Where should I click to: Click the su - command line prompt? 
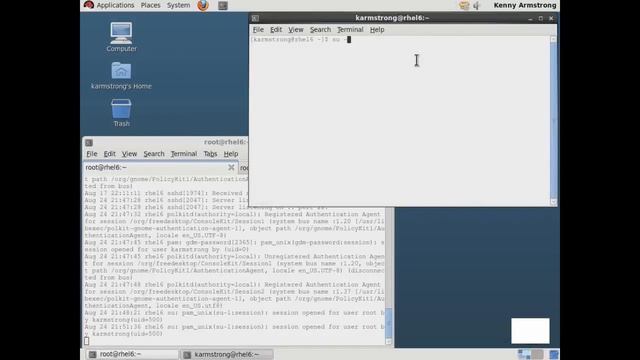click(301, 40)
